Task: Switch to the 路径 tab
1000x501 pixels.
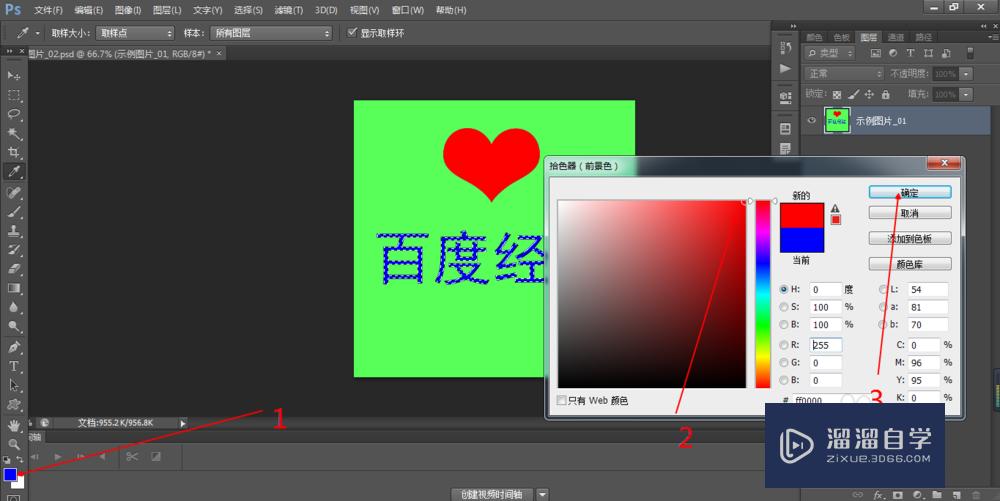Action: (923, 38)
